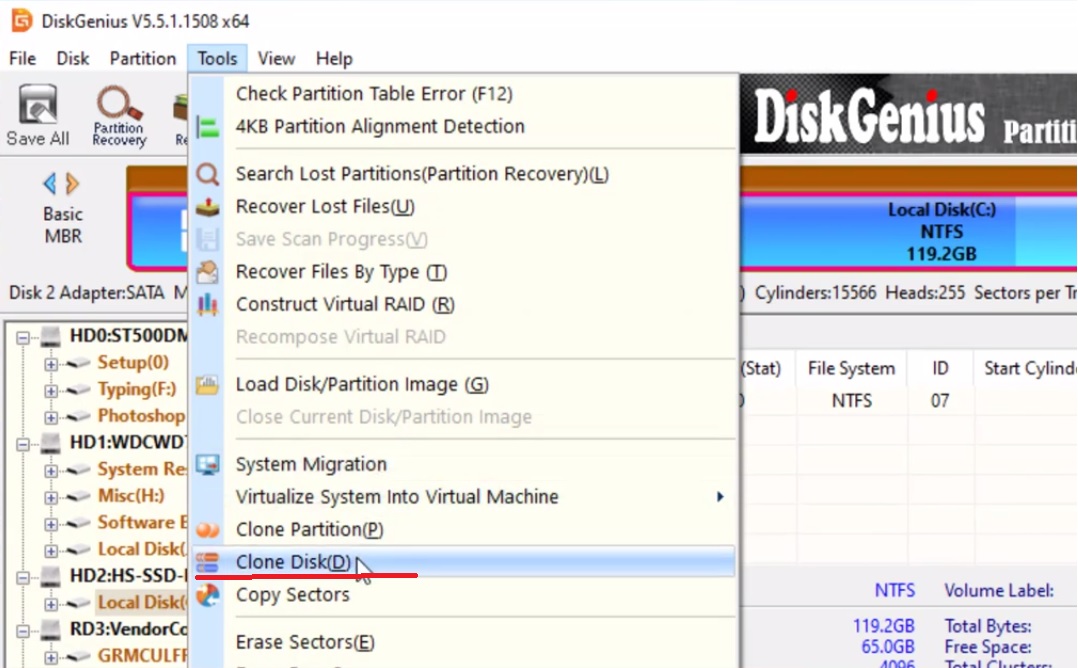
Task: Select the Misc(H:) partition in the tree
Action: click(x=128, y=495)
